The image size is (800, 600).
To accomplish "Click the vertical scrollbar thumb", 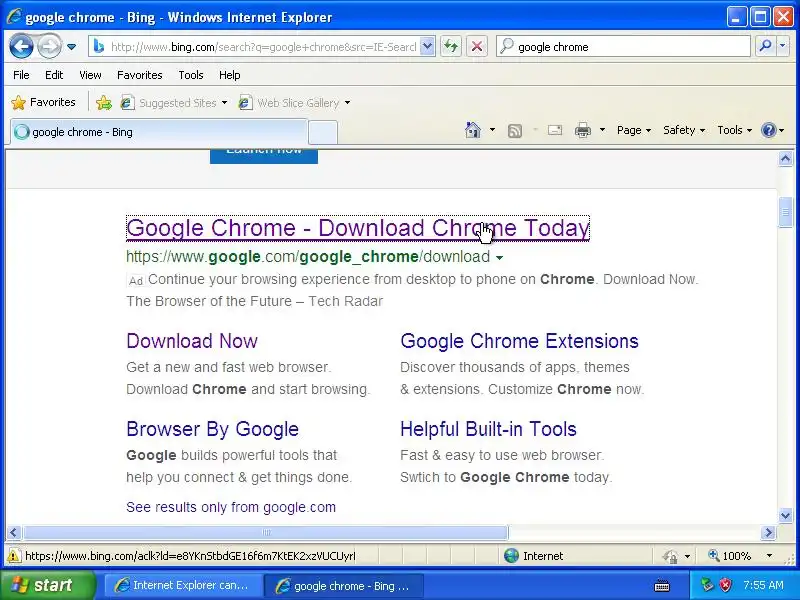I will coord(785,212).
